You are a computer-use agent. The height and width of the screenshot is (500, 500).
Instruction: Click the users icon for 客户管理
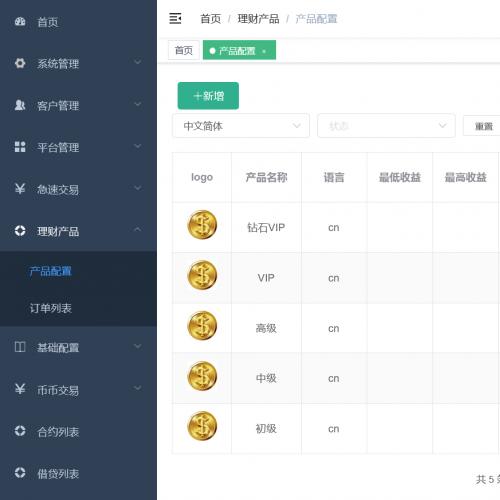tap(20, 105)
